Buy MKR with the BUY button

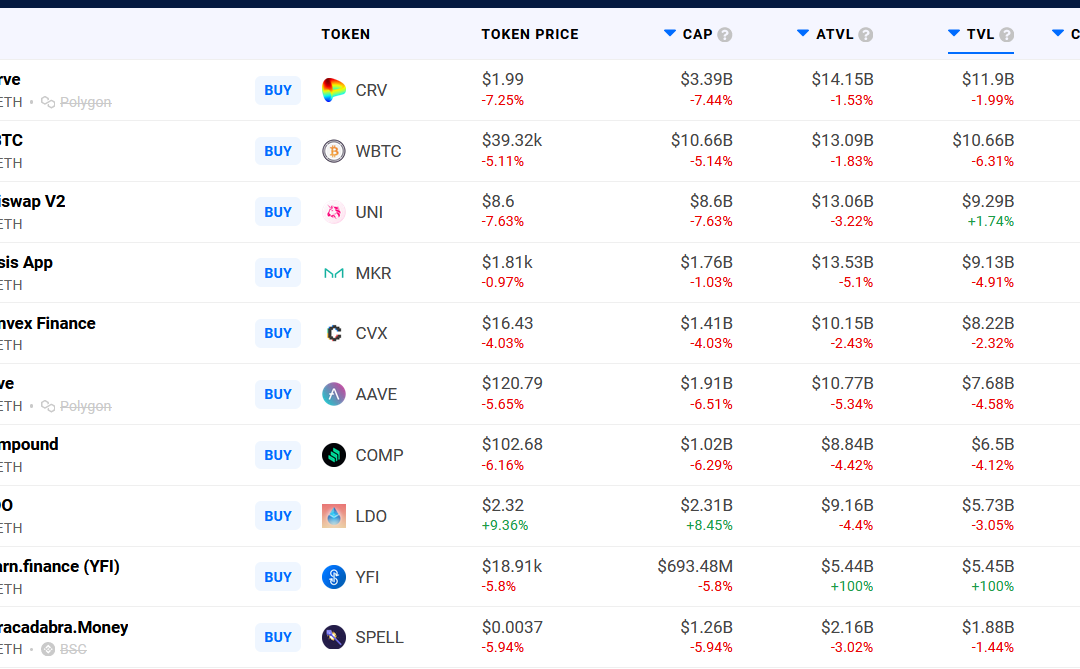tap(278, 273)
